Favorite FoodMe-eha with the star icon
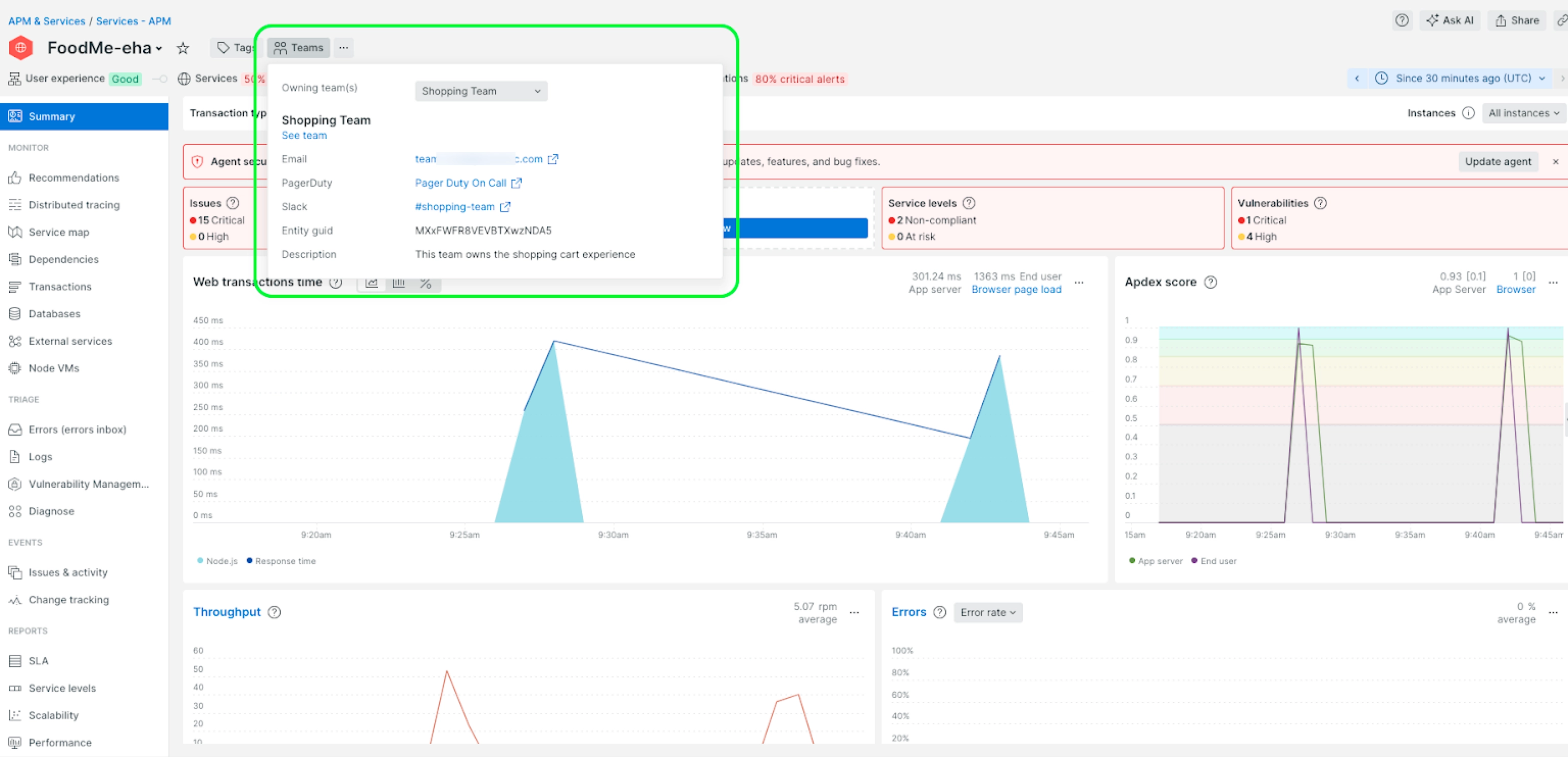Viewport: 1568px width, 757px height. tap(183, 48)
